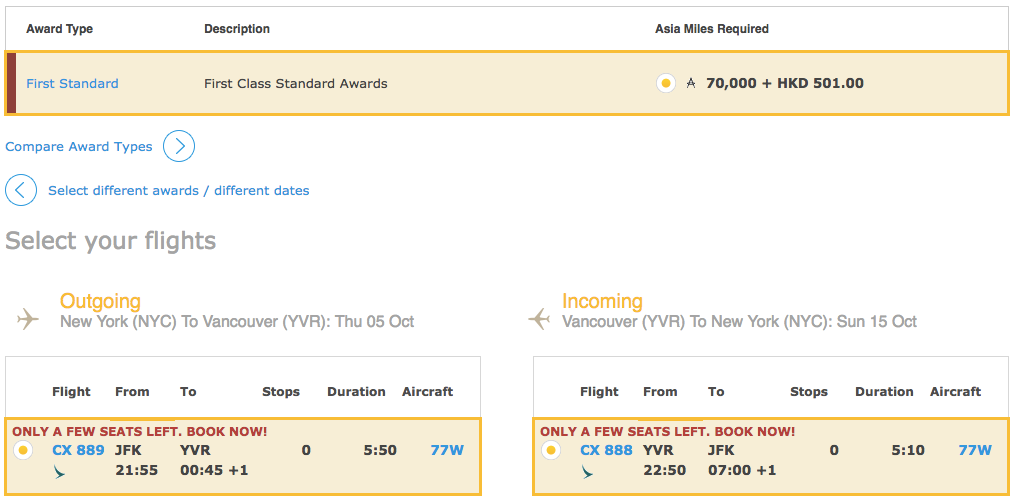Click Cathay Pacific logo under CX 889
Image resolution: width=1016 pixels, height=501 pixels.
click(x=60, y=471)
